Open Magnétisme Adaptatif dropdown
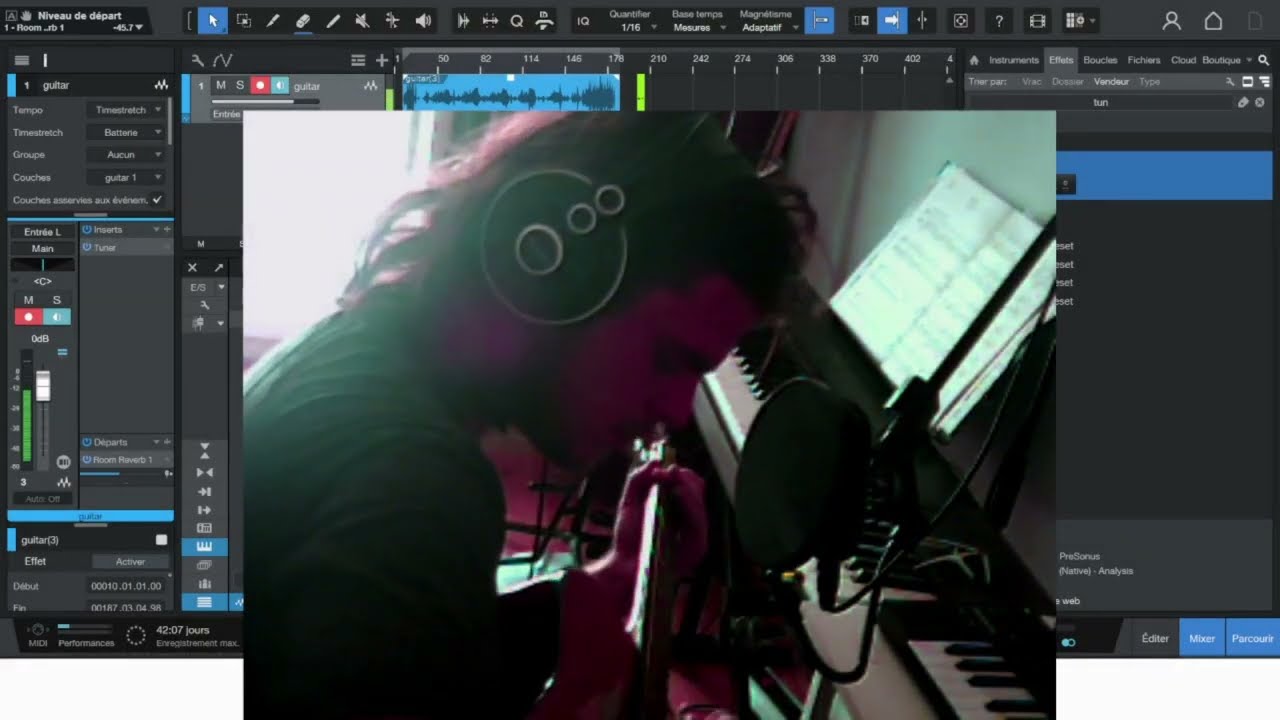Screen dimensions: 1280x720 point(769,28)
